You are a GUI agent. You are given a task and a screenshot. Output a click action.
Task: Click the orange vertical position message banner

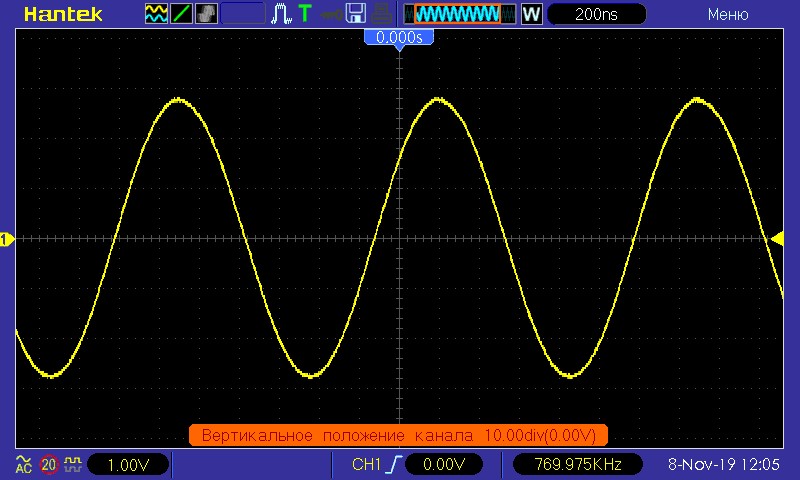pyautogui.click(x=398, y=435)
